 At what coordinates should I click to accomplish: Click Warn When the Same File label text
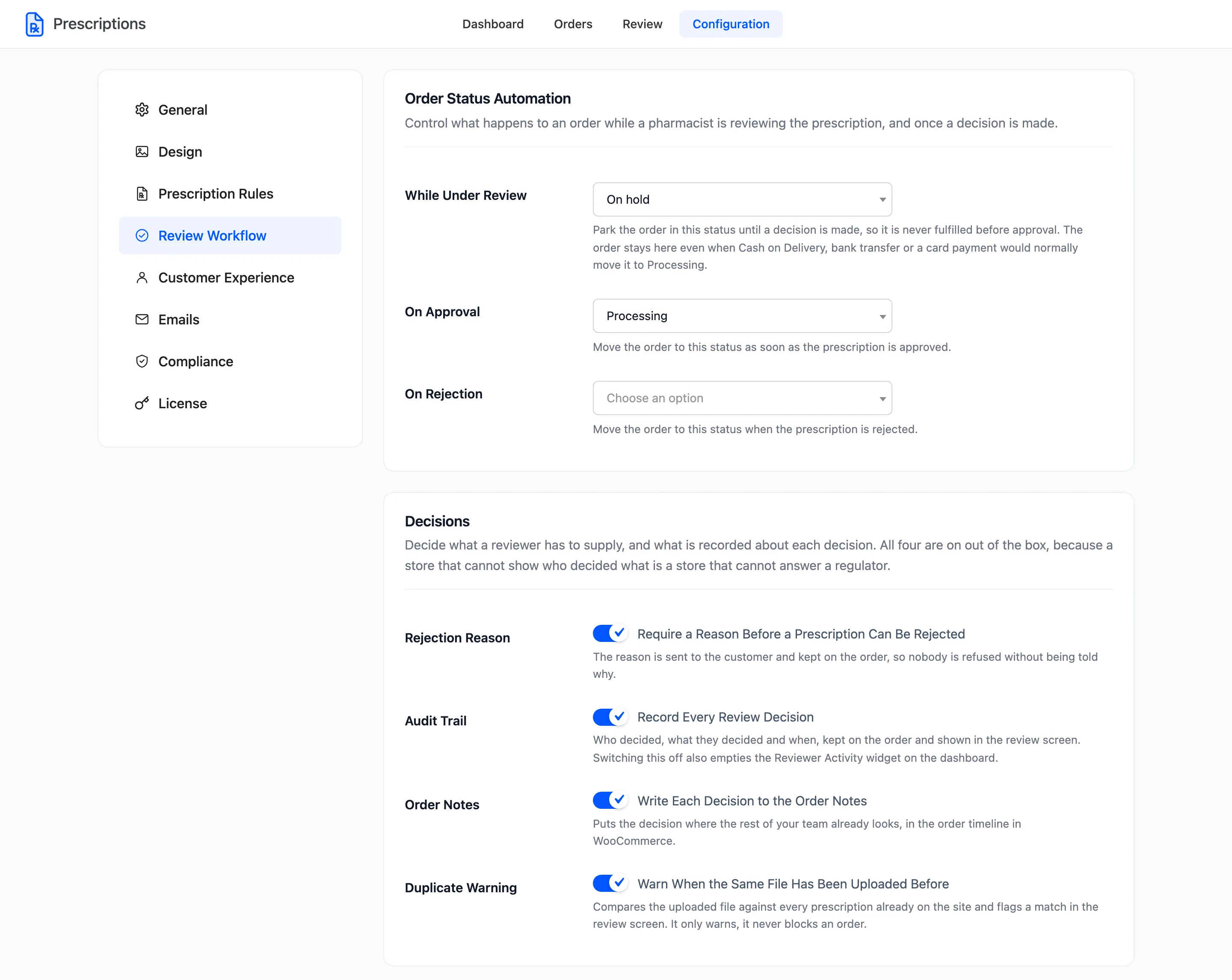pos(793,884)
